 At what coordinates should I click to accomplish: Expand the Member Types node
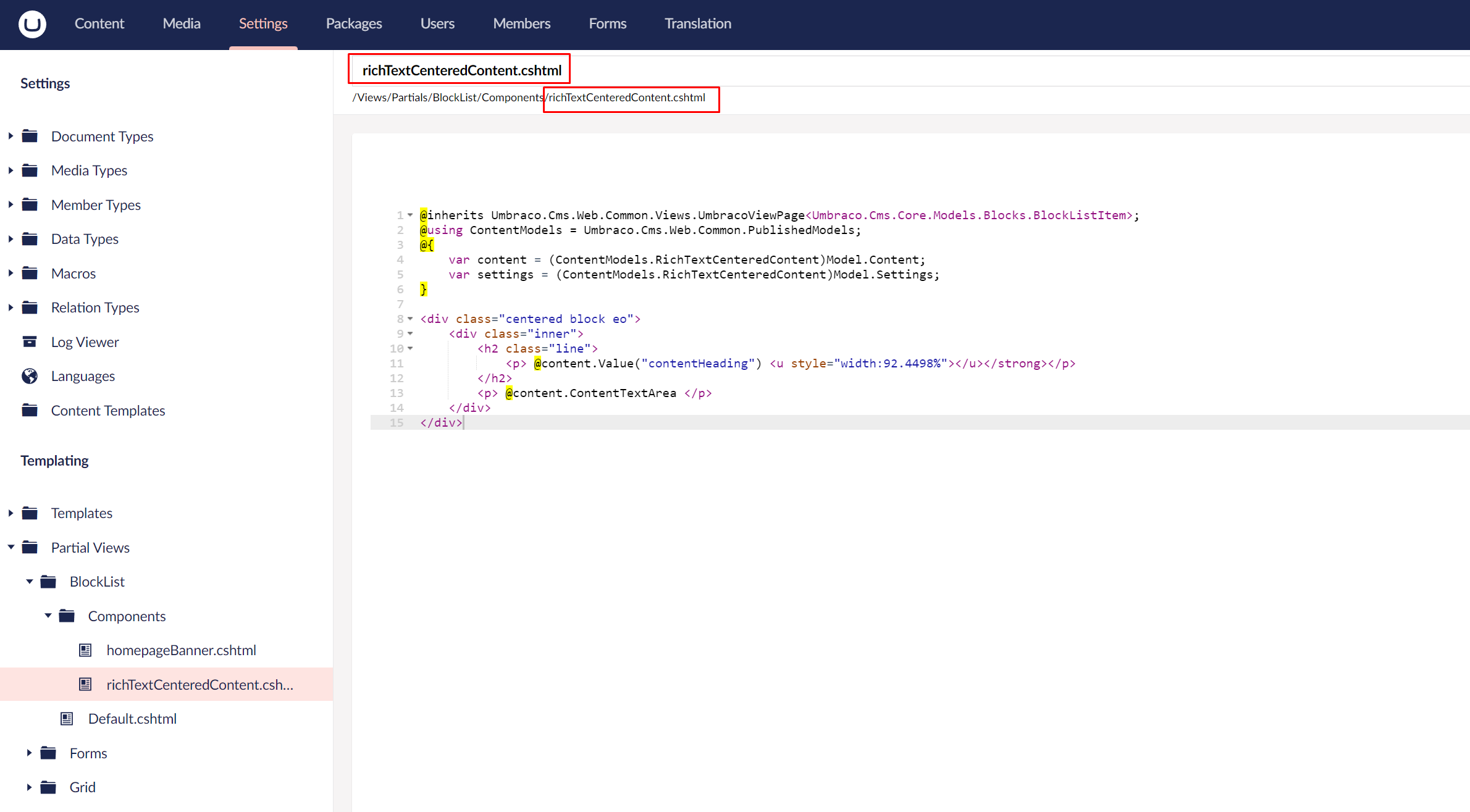[10, 204]
